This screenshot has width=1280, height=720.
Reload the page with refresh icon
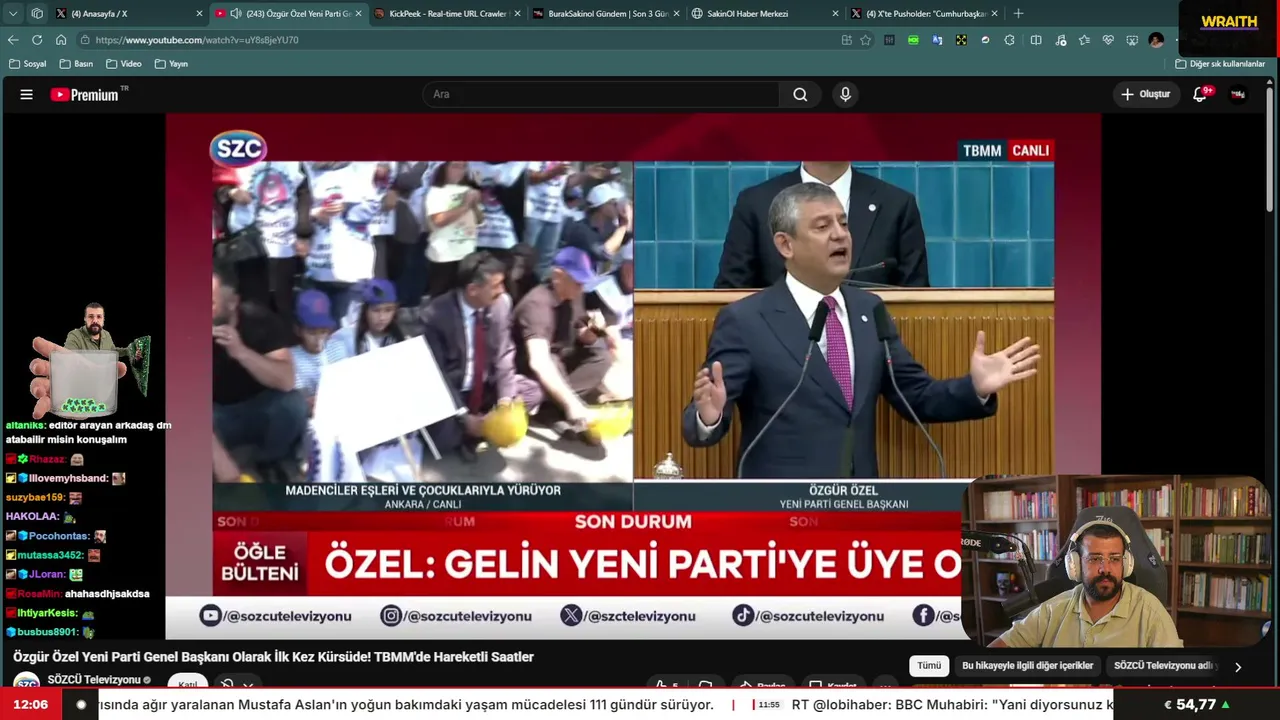click(37, 40)
